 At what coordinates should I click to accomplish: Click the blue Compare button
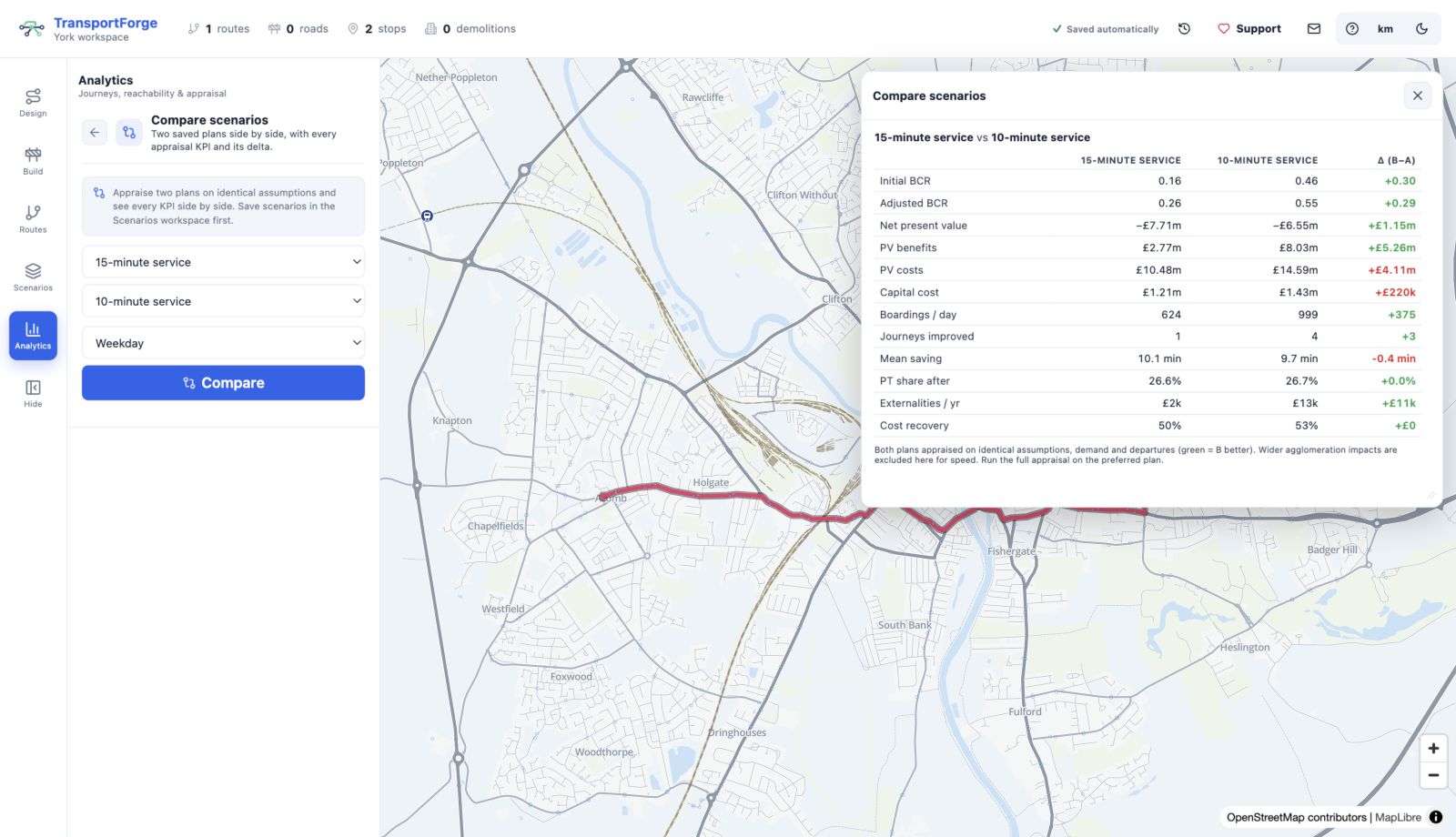[x=223, y=383]
